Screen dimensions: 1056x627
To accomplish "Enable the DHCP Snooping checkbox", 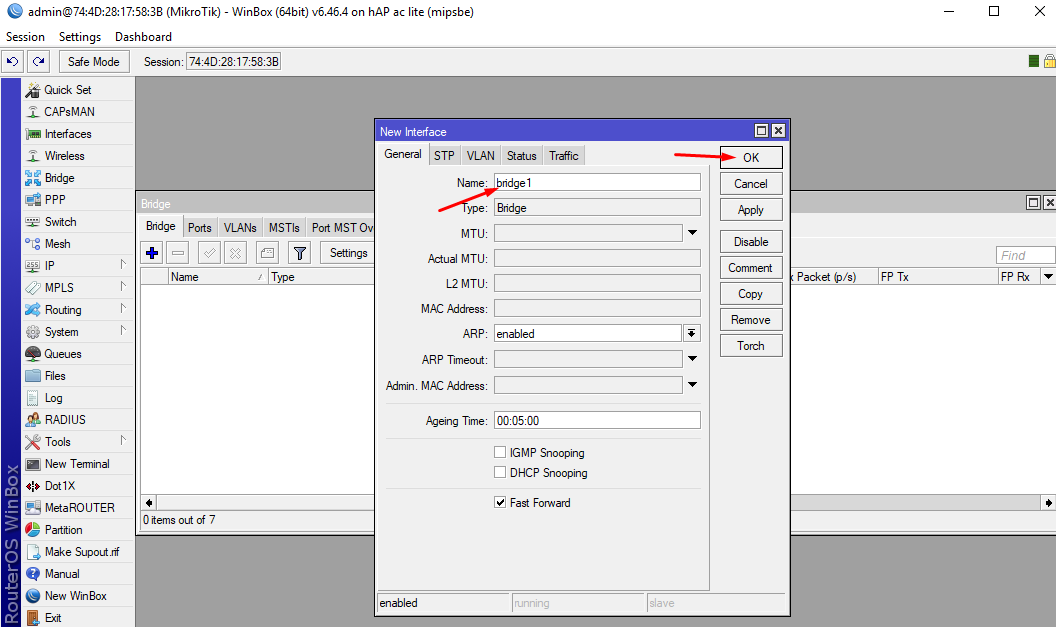I will coord(500,472).
